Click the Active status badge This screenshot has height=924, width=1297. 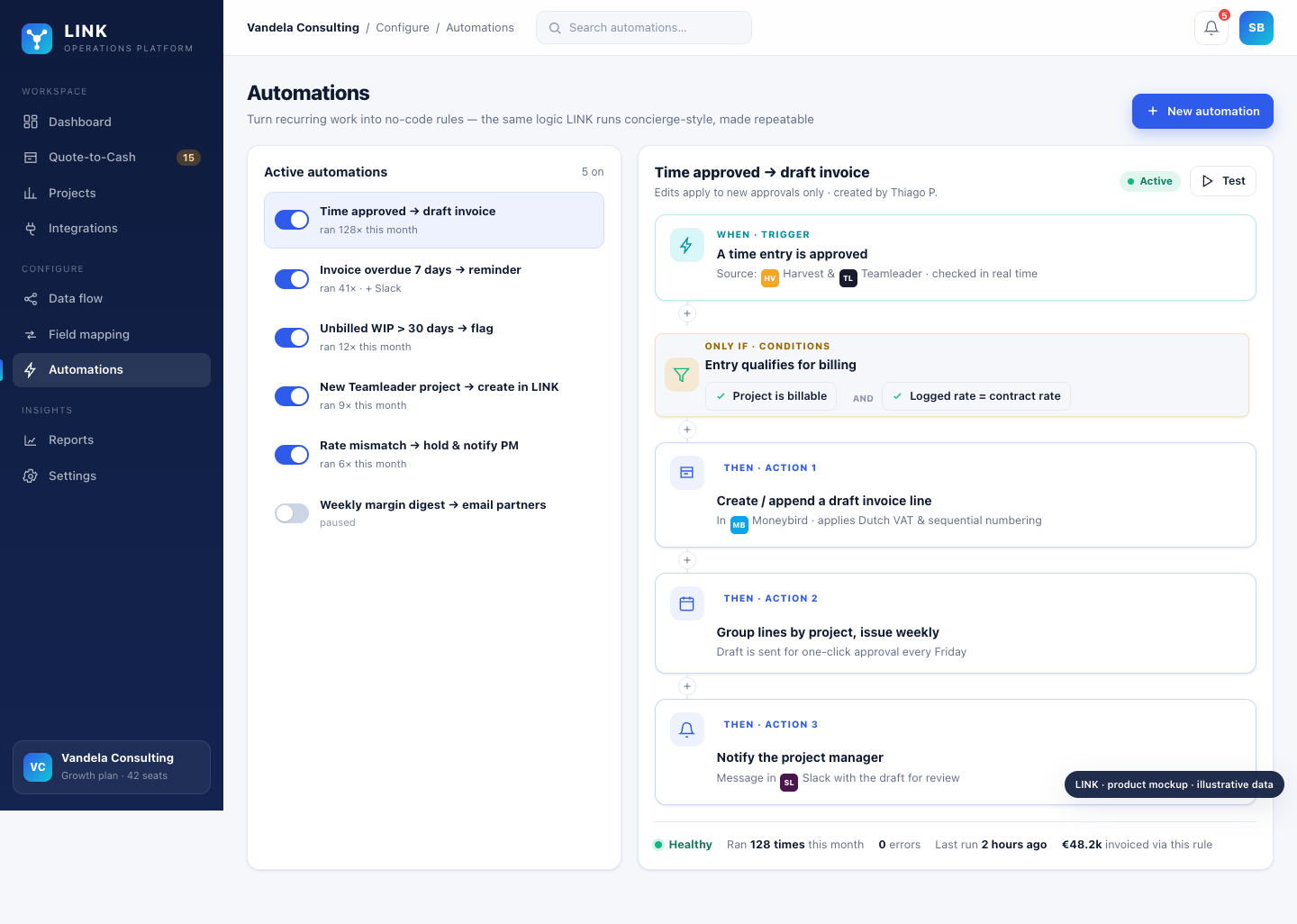point(1149,181)
